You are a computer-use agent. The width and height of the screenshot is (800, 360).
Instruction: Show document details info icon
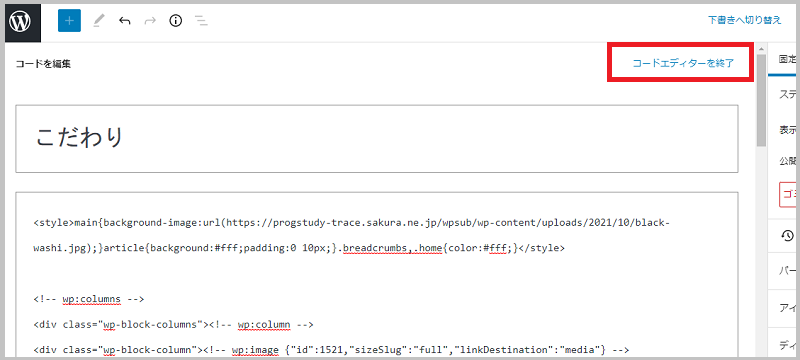pos(176,21)
